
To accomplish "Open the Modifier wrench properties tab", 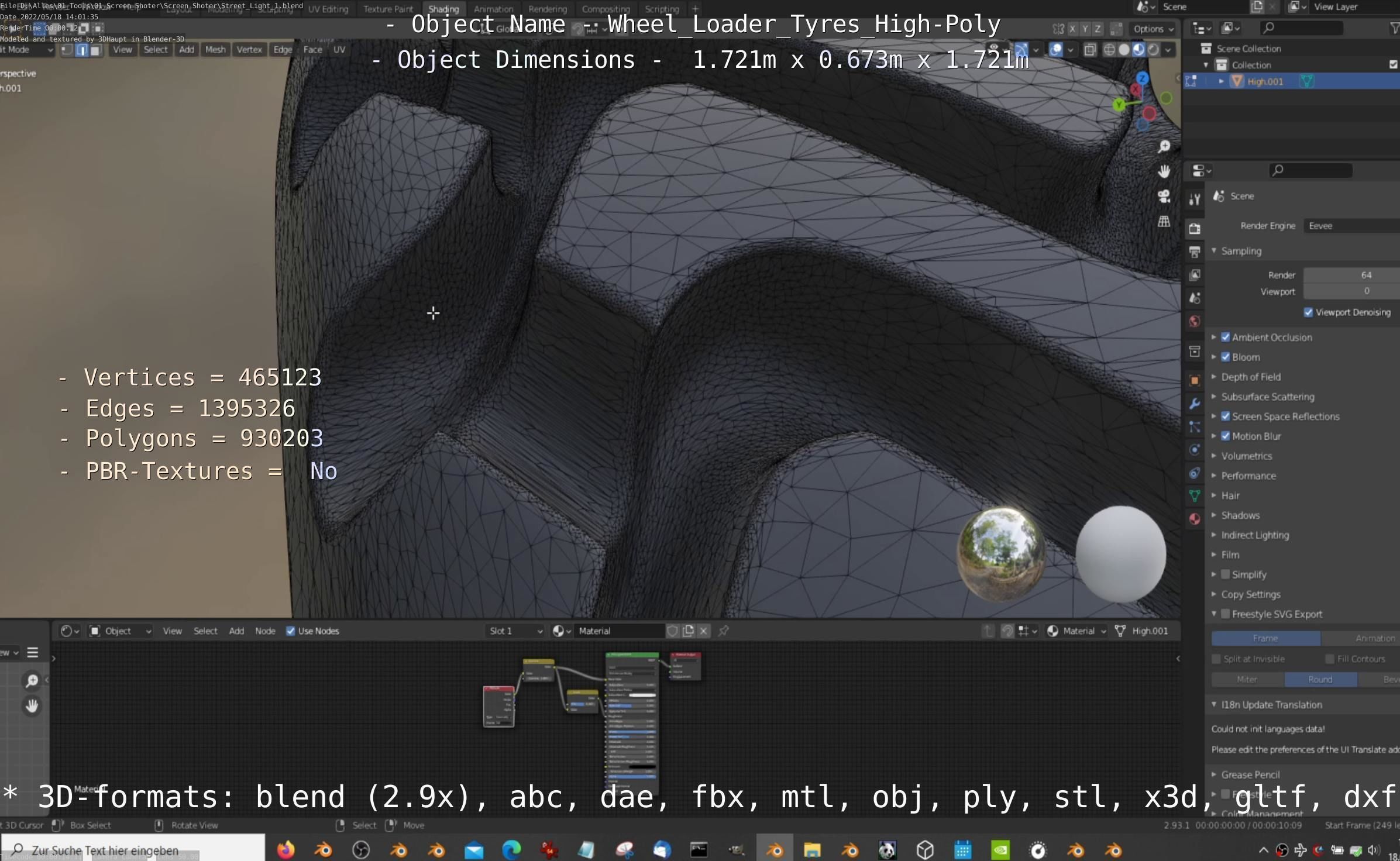I will point(1195,404).
